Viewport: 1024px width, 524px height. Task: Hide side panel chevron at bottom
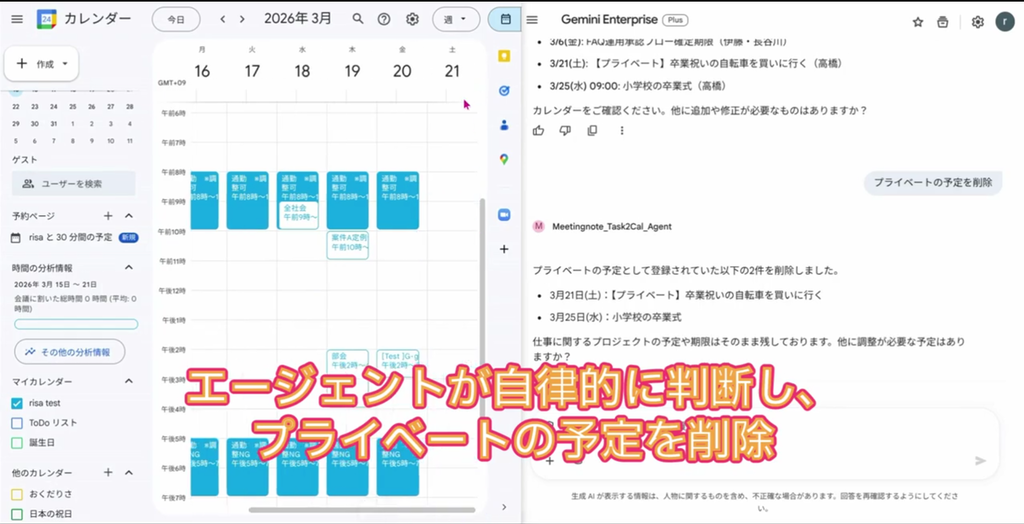pos(504,507)
